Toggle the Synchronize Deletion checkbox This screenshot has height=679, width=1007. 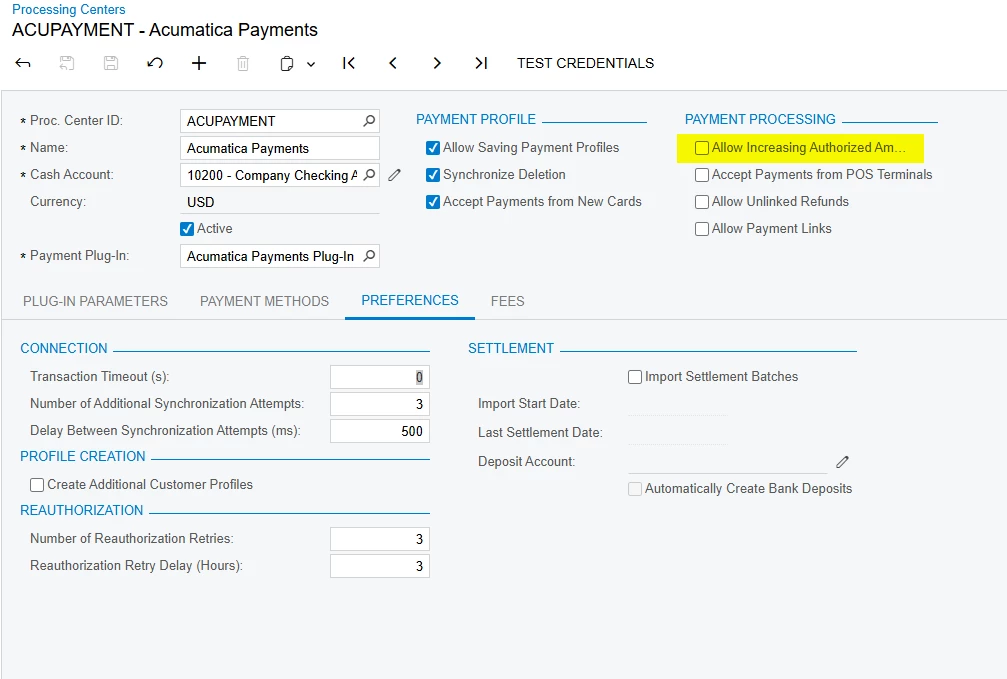click(x=433, y=175)
